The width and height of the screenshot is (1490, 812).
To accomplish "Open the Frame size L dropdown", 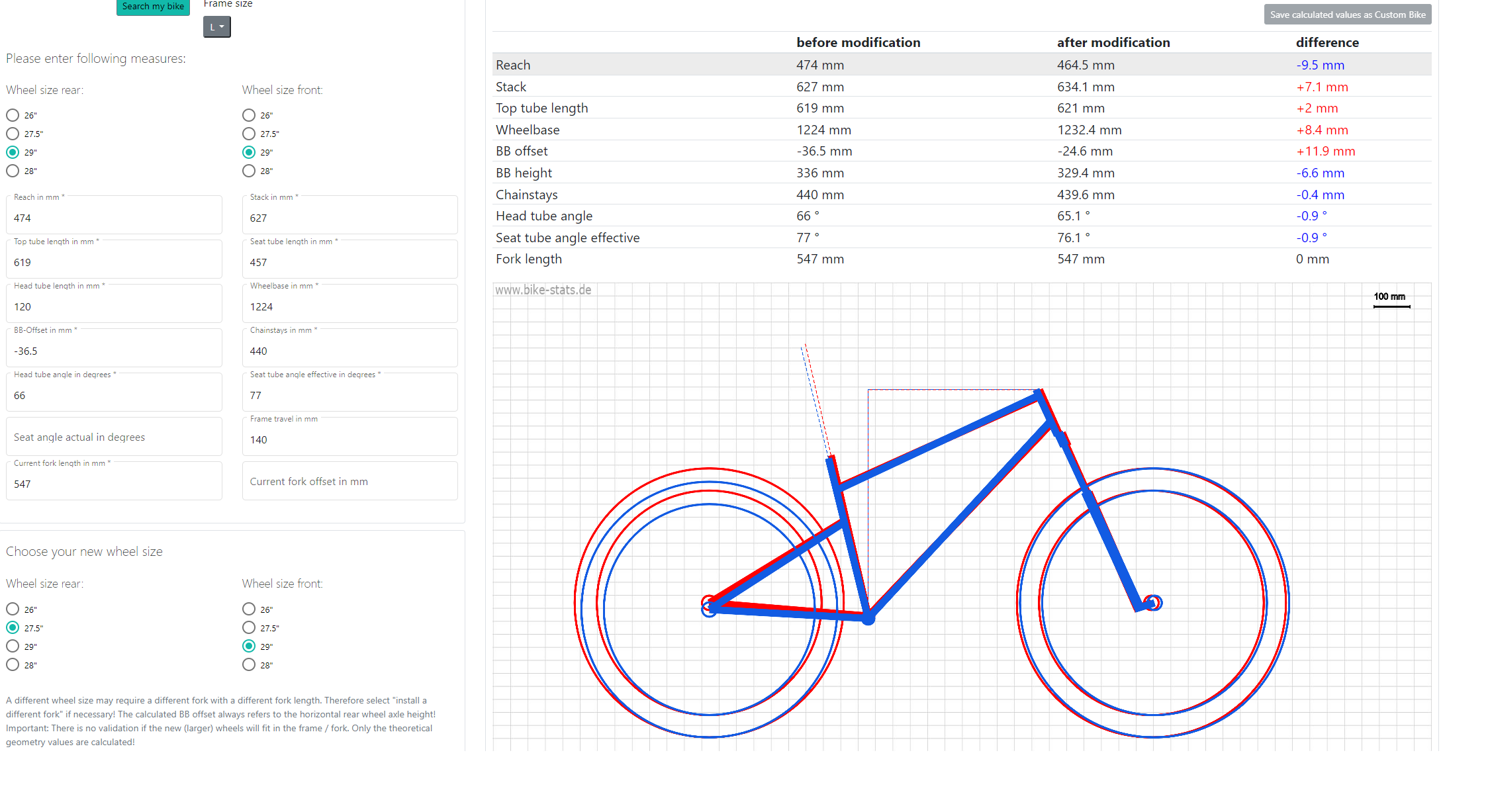I will pyautogui.click(x=217, y=27).
